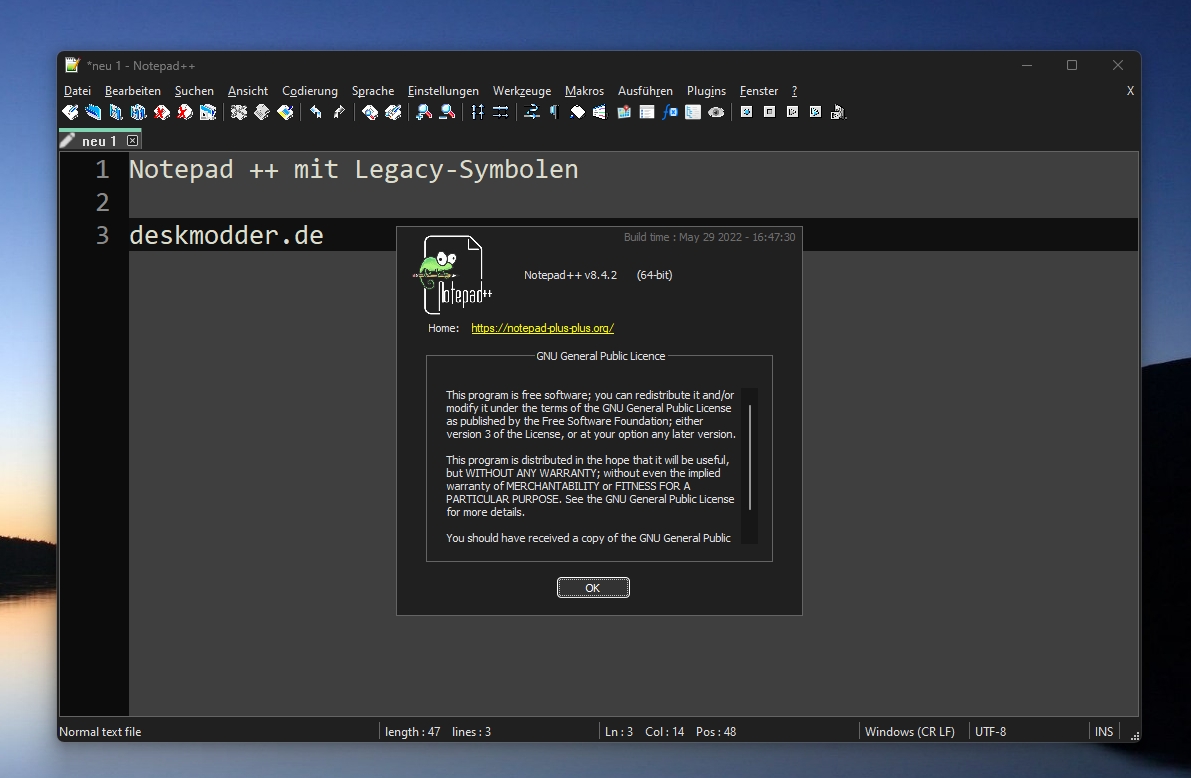Open the Datei menu
Image resolution: width=1191 pixels, height=778 pixels.
tap(77, 91)
